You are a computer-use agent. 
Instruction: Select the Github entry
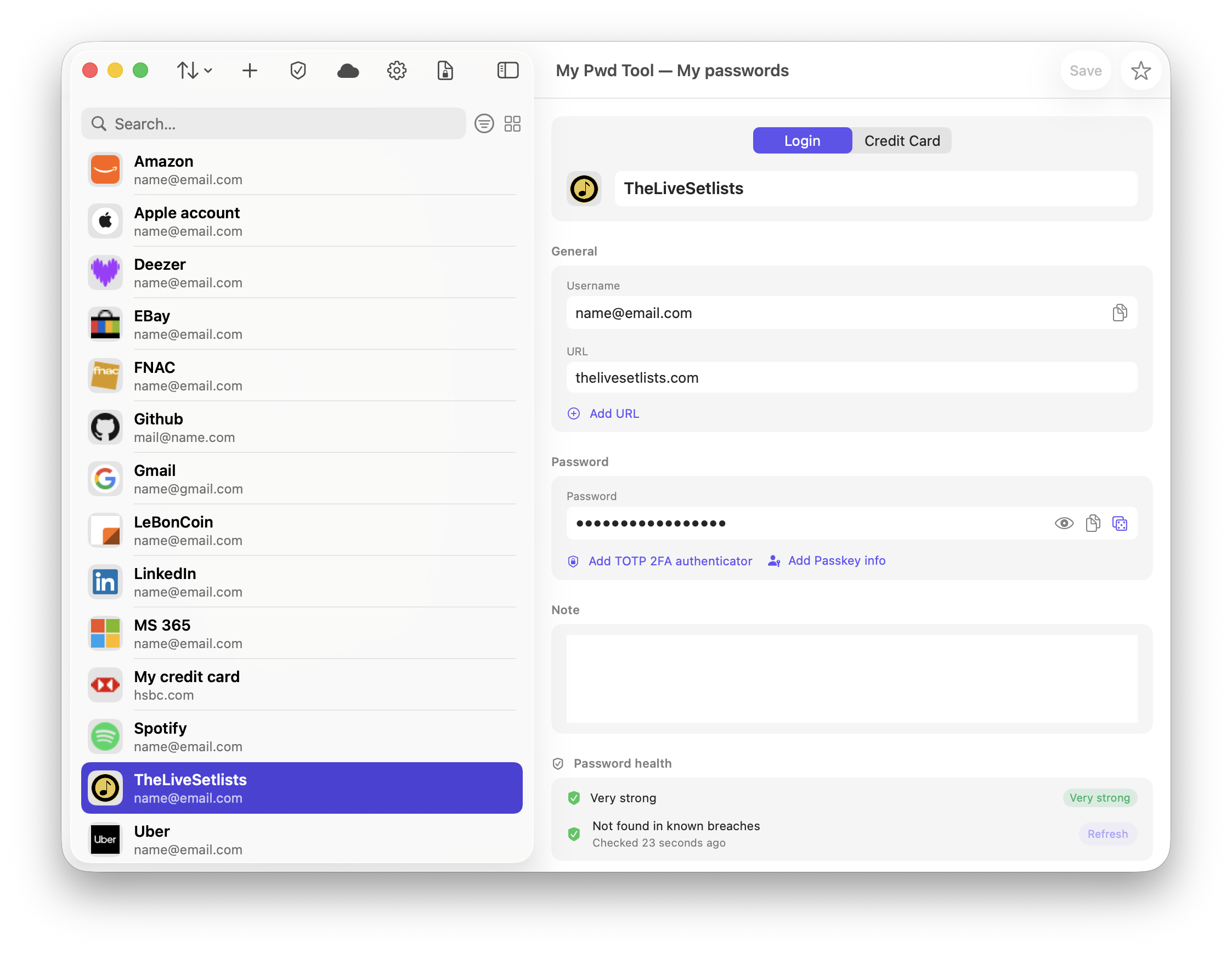tap(302, 427)
